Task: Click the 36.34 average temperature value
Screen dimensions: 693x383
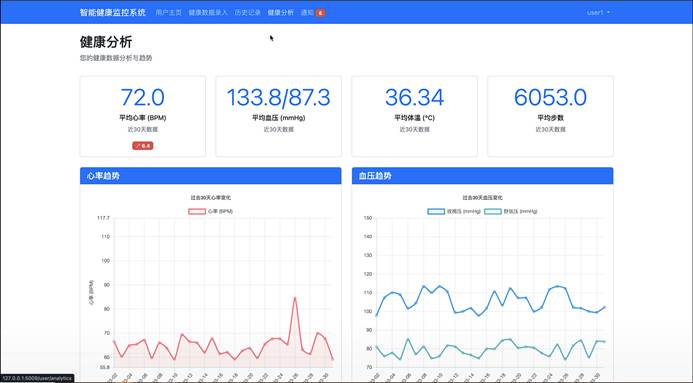Action: tap(415, 97)
